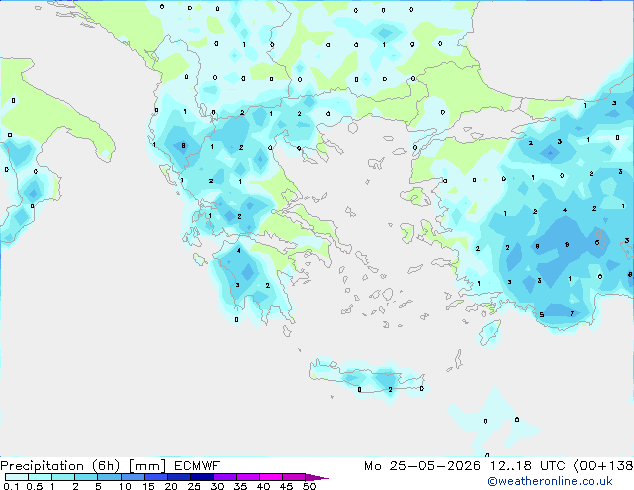Click the '35' legend scale label

click(240, 486)
